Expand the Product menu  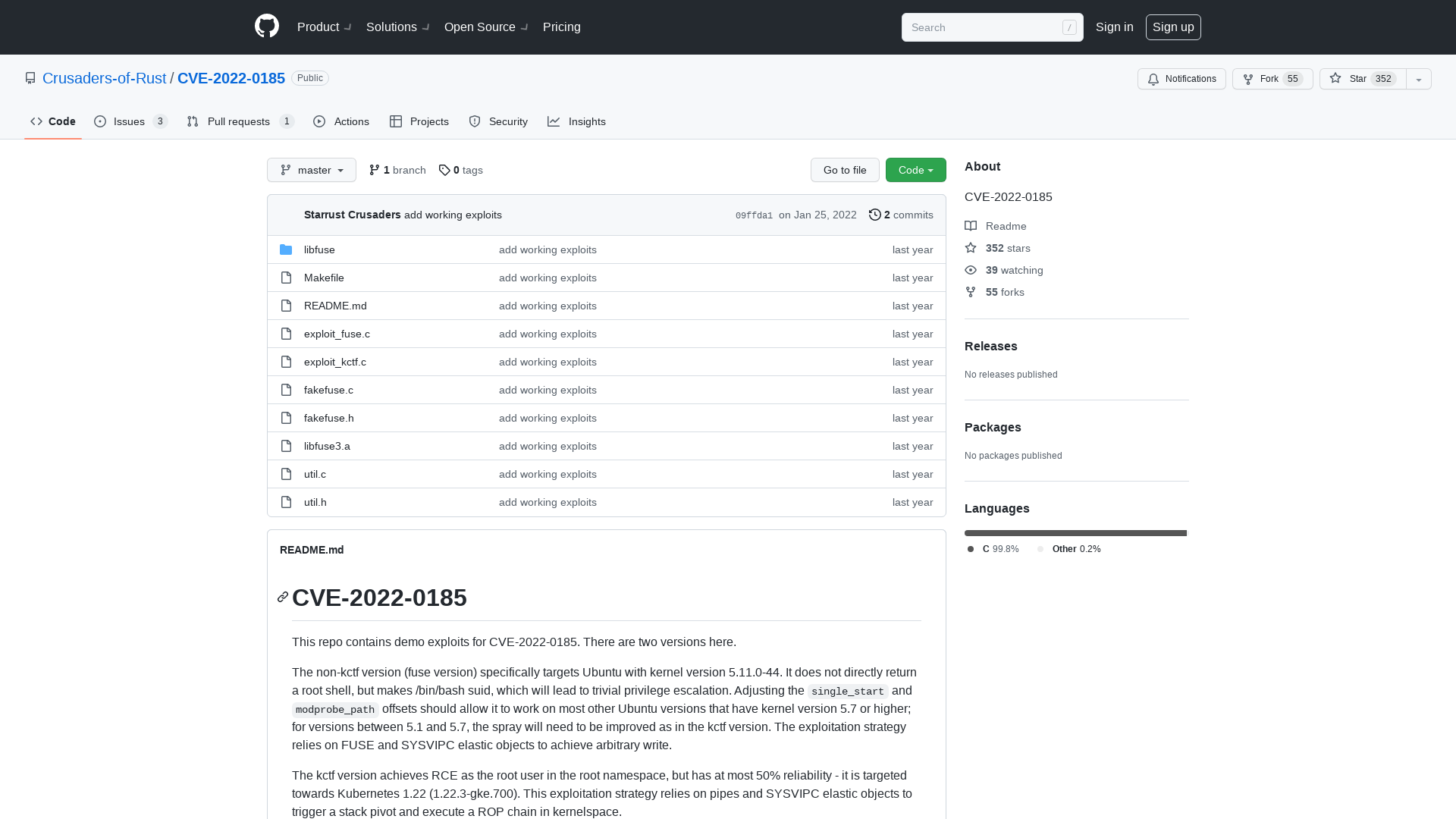[324, 27]
